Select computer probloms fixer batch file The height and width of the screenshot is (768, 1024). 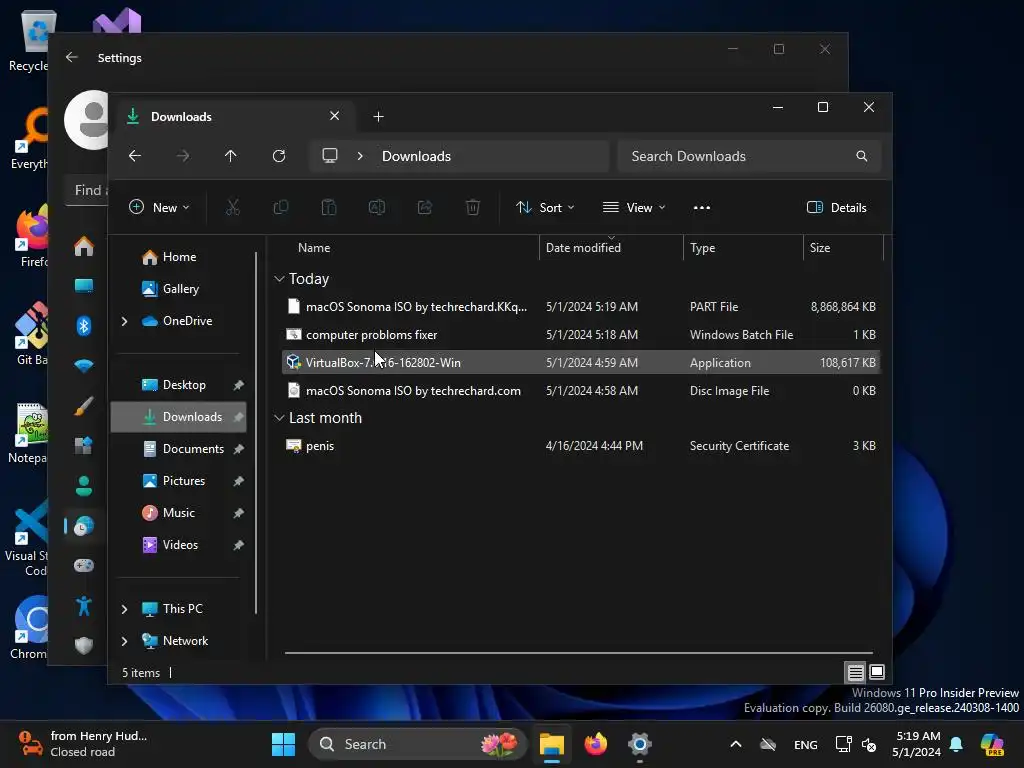tap(581, 334)
